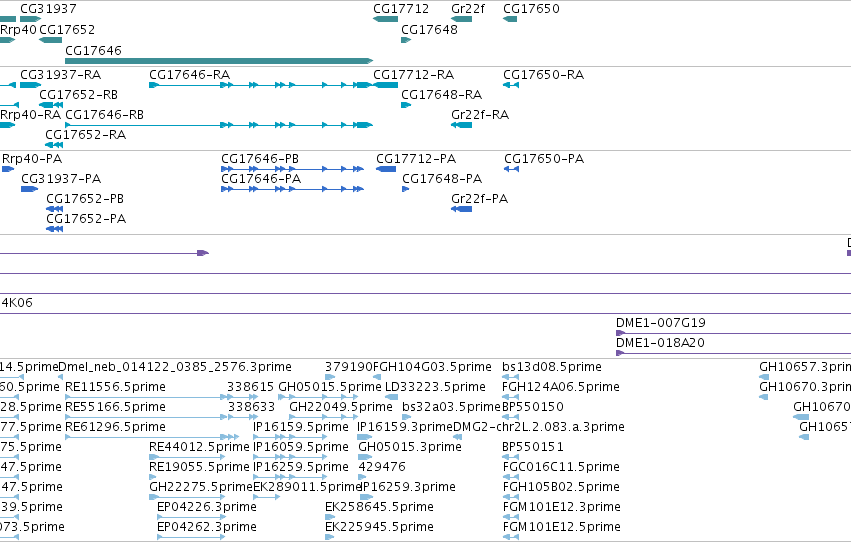Select EST EK225945.5prime
This screenshot has height=542, width=851.
pyautogui.click(x=329, y=537)
